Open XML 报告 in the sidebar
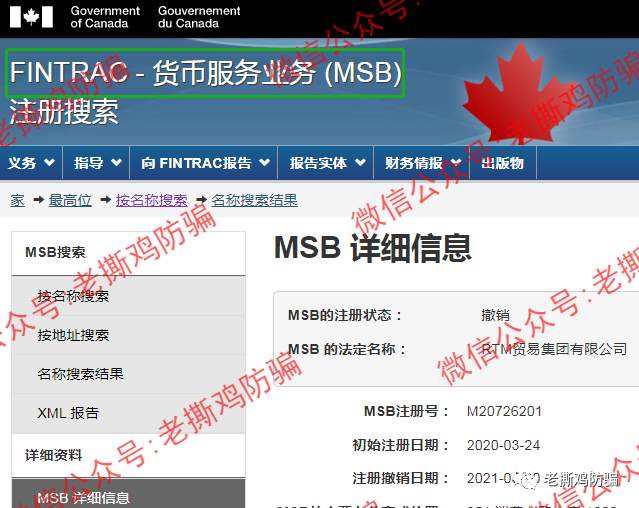The height and width of the screenshot is (508, 639). (128, 413)
